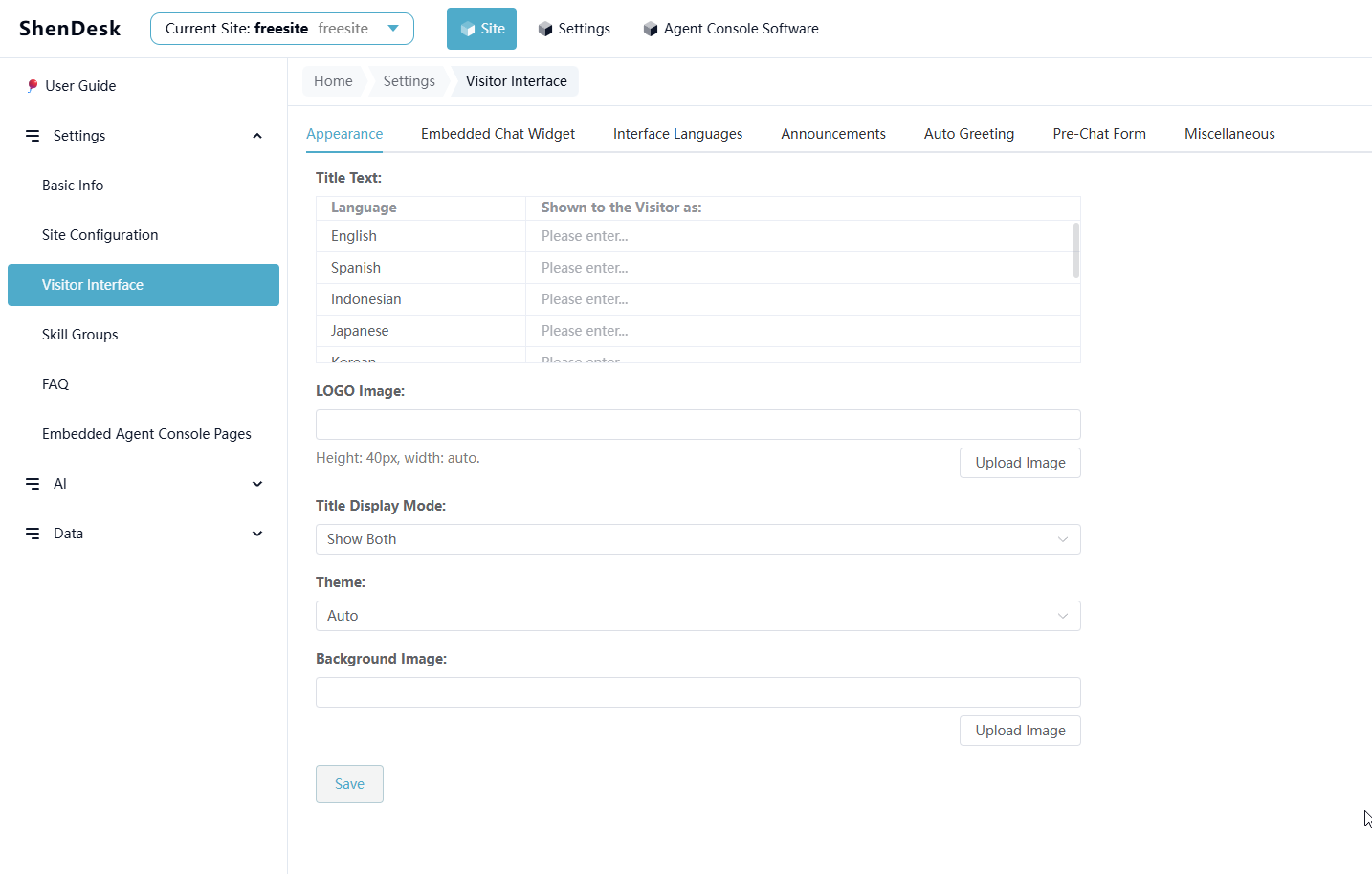Viewport: 1372px width, 874px height.
Task: Open the Title Display Mode dropdown
Action: point(697,539)
